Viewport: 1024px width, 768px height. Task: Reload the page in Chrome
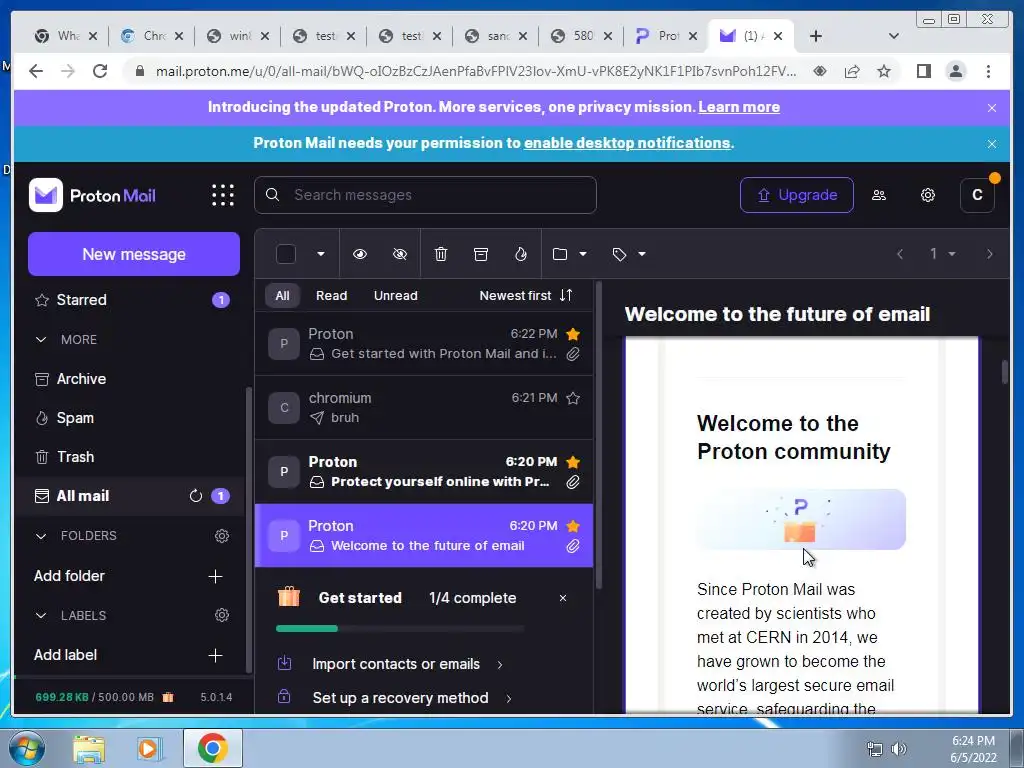(100, 71)
